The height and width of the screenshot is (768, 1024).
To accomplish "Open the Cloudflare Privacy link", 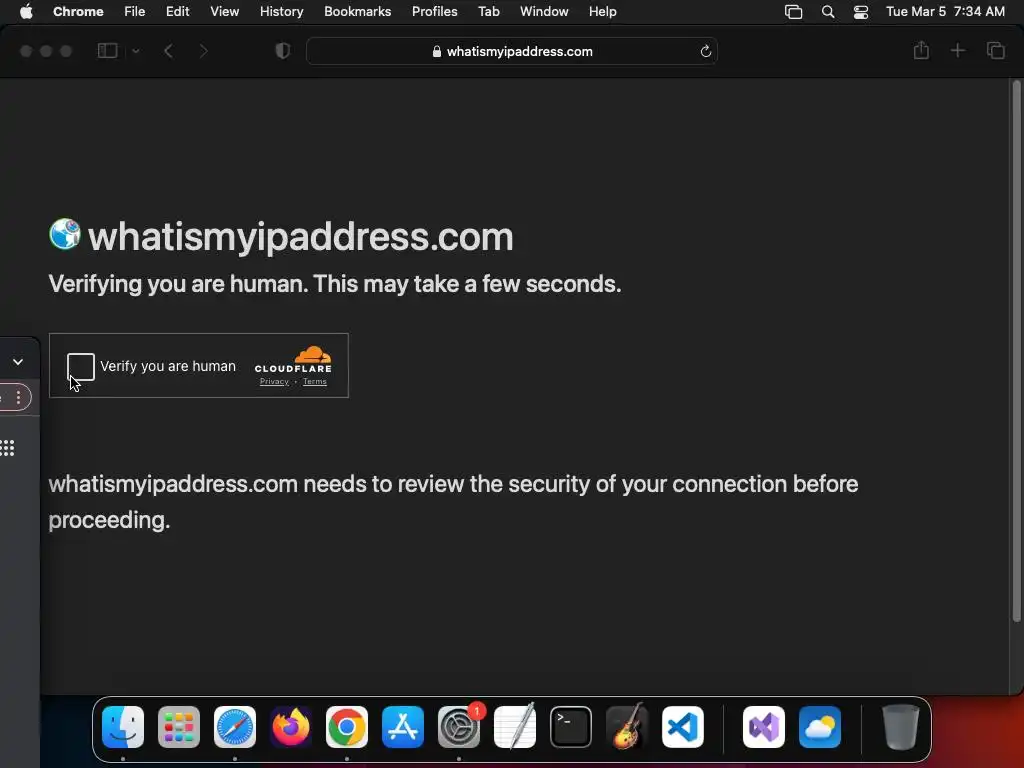I will click(x=274, y=381).
